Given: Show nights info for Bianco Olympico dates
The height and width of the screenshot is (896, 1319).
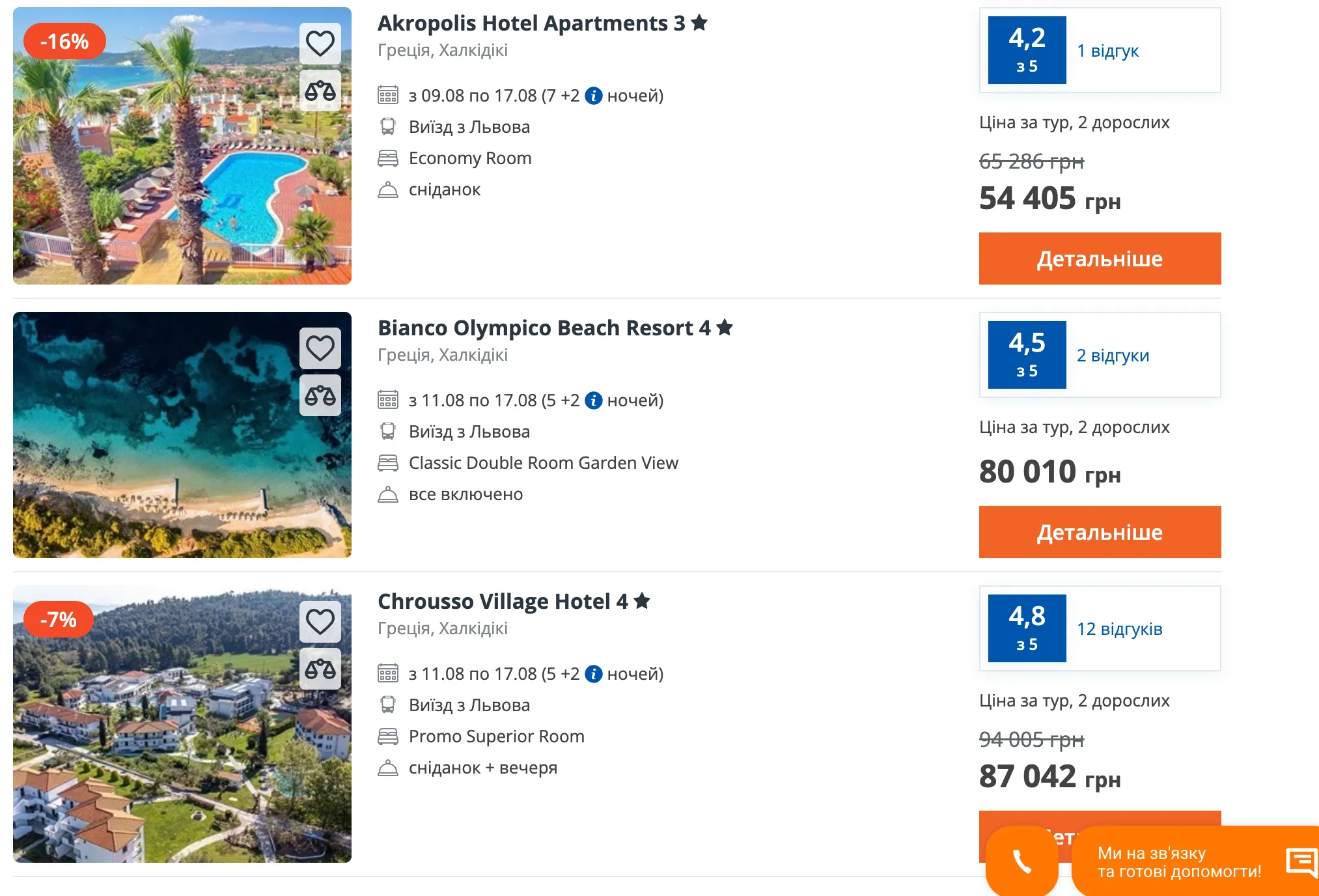Looking at the screenshot, I should pos(593,400).
